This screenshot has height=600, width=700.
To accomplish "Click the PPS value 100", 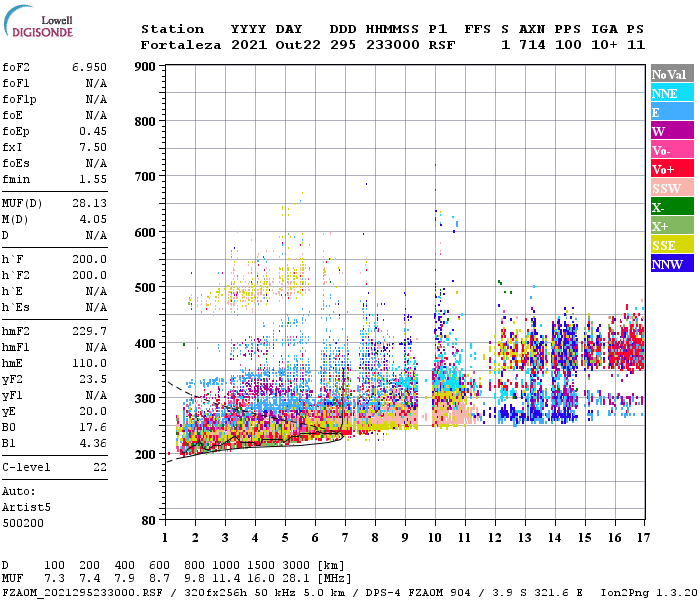I will pyautogui.click(x=568, y=45).
